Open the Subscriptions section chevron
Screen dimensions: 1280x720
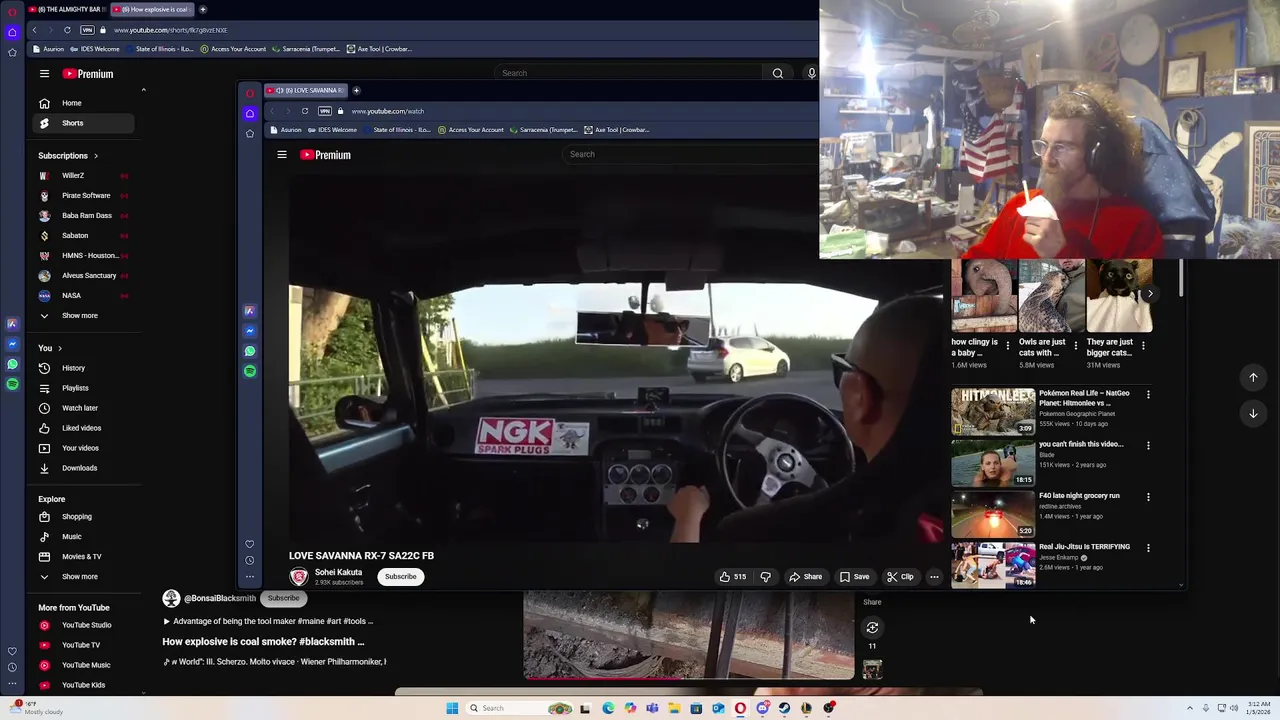coord(96,156)
